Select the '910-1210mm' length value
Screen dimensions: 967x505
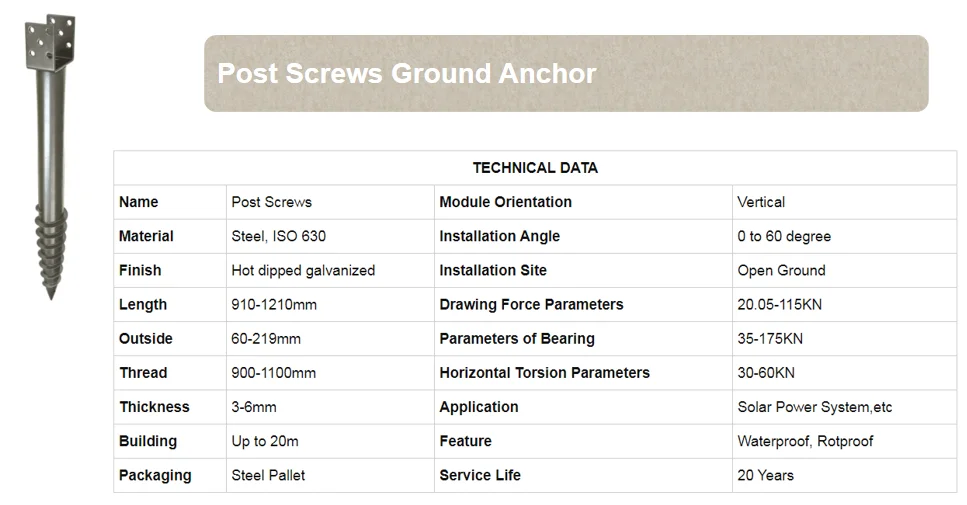point(274,304)
